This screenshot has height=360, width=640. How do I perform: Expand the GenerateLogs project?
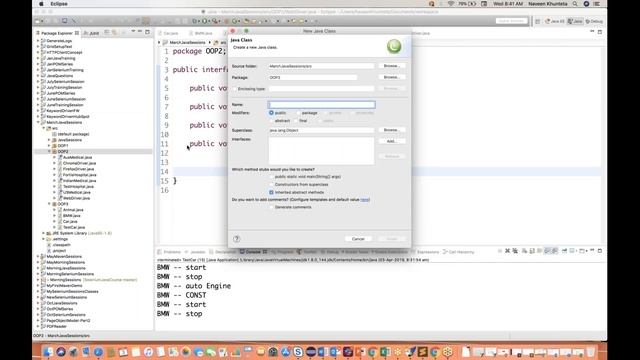tap(38, 41)
